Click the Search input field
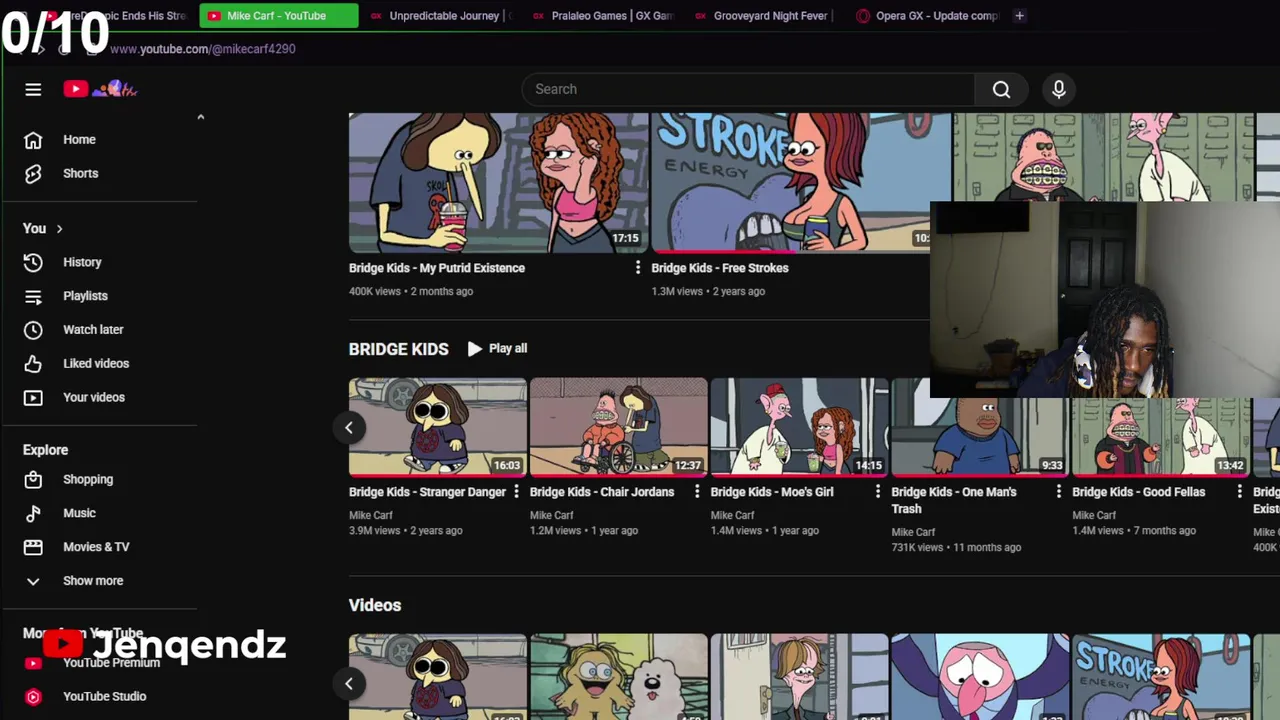Image resolution: width=1280 pixels, height=720 pixels. [748, 89]
